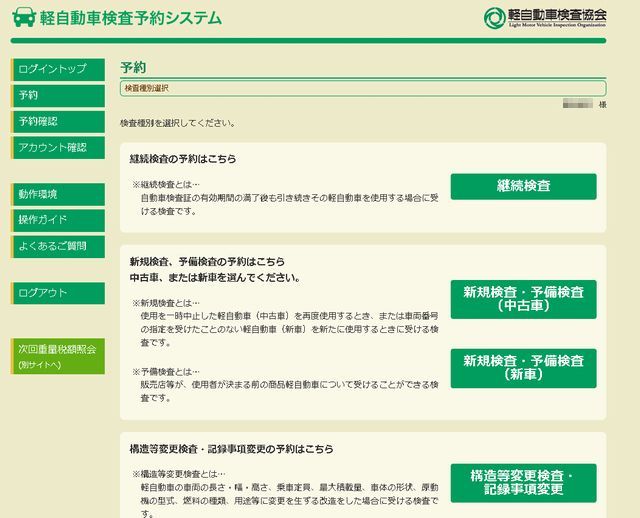Choose 新規検査・予備検査(中古車) button
This screenshot has height=518, width=640.
pos(523,299)
